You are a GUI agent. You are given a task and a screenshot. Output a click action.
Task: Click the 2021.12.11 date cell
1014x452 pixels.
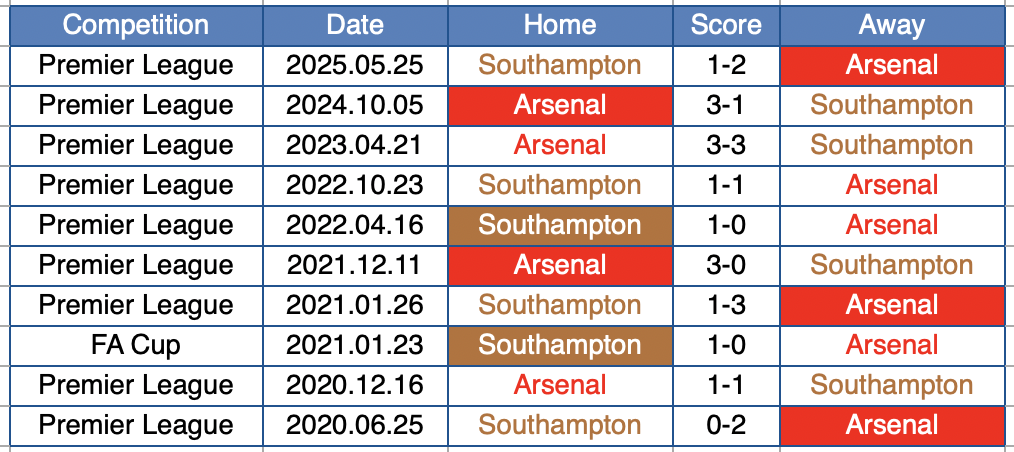(x=355, y=265)
